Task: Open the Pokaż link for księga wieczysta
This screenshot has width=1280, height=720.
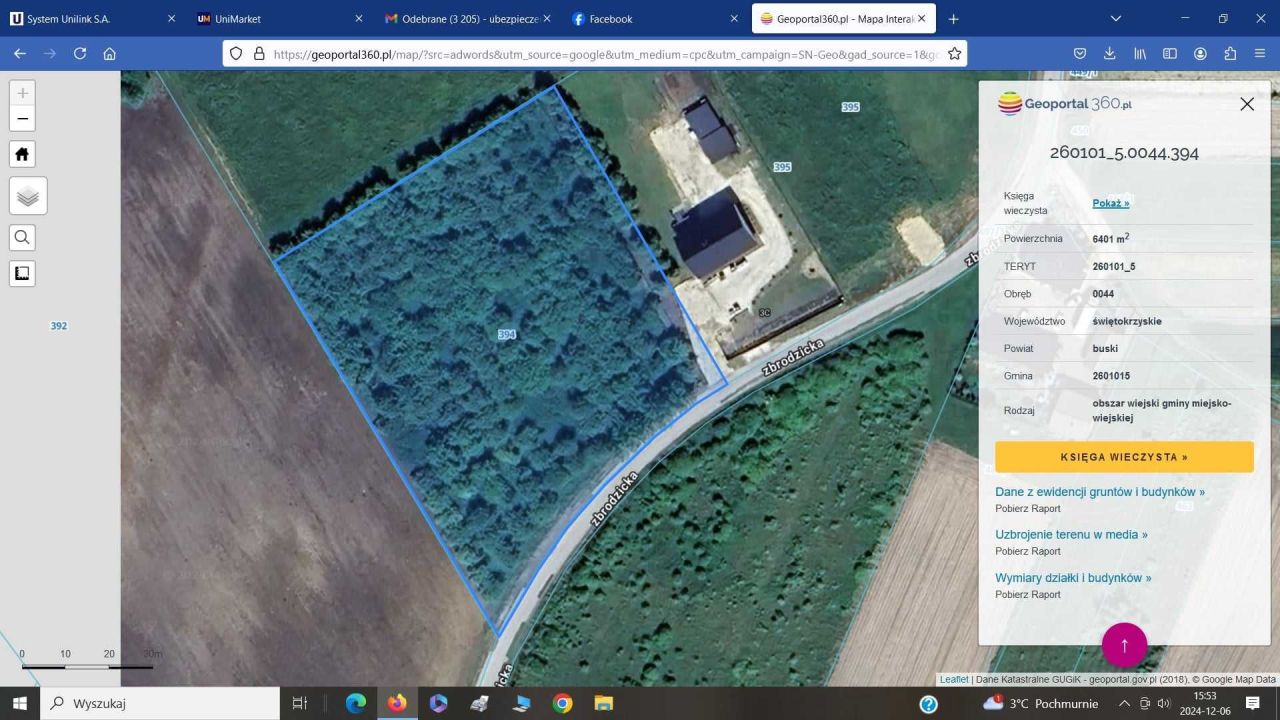Action: coord(1110,203)
